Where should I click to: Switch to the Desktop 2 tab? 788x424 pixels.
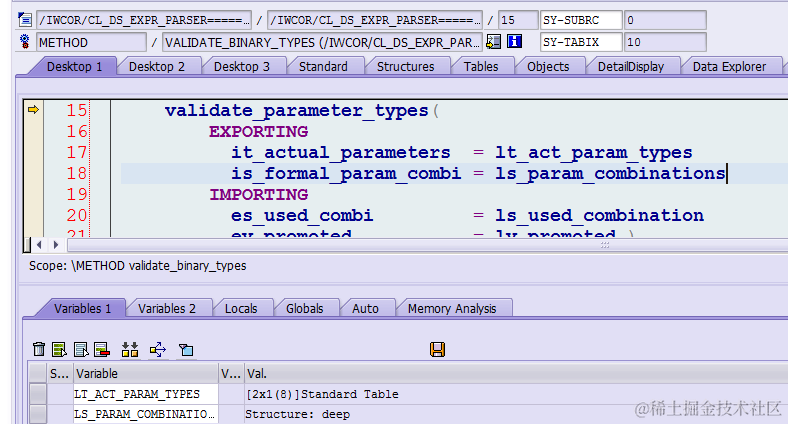[x=157, y=67]
